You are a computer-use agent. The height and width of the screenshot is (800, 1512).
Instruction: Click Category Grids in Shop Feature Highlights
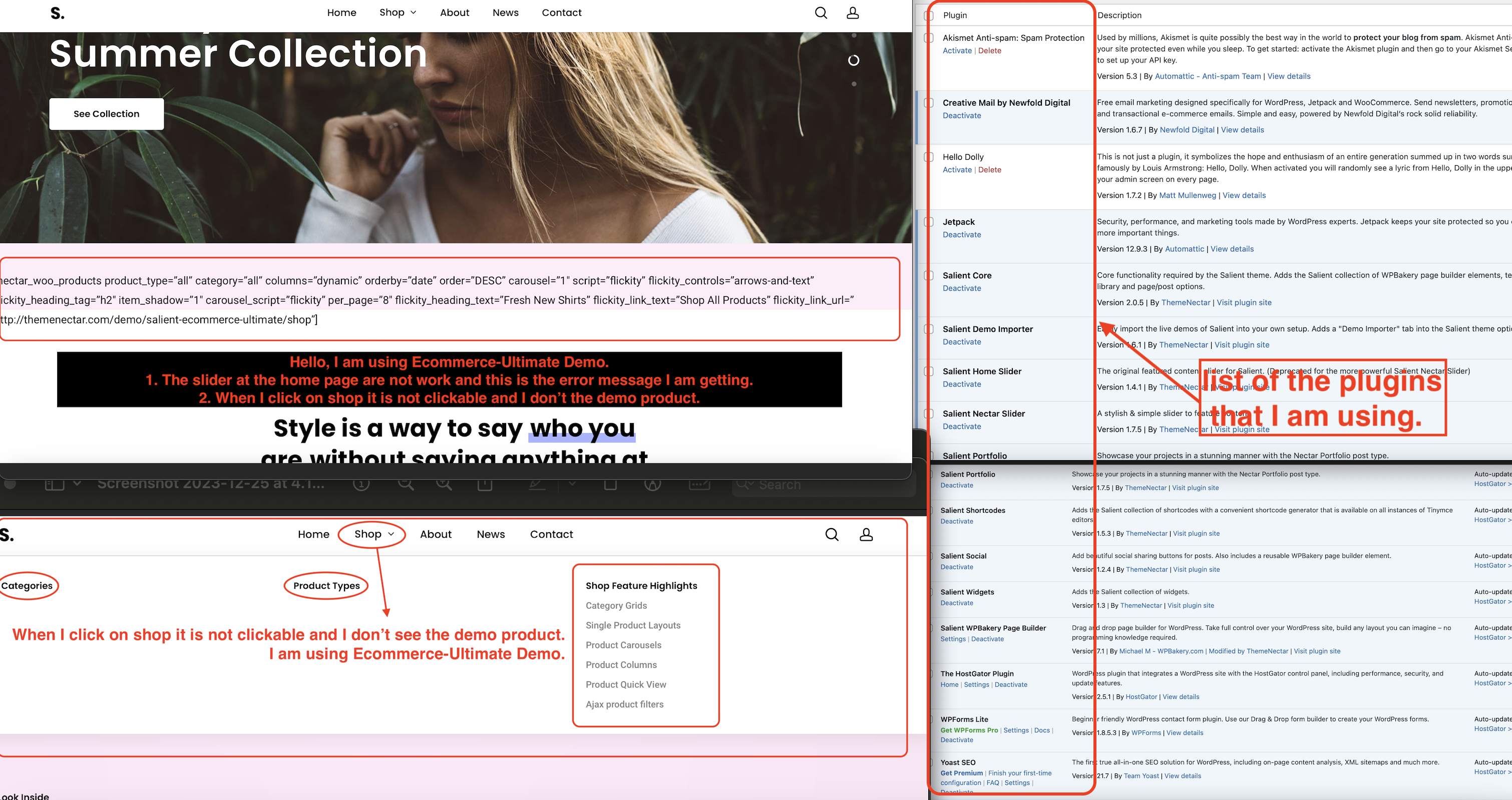click(616, 606)
